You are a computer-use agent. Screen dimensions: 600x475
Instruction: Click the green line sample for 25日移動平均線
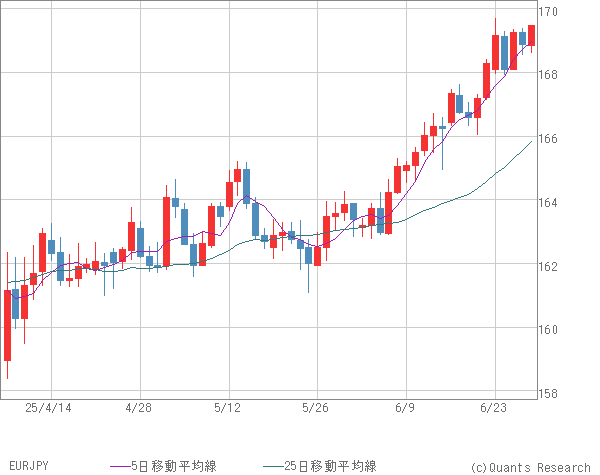click(x=273, y=466)
